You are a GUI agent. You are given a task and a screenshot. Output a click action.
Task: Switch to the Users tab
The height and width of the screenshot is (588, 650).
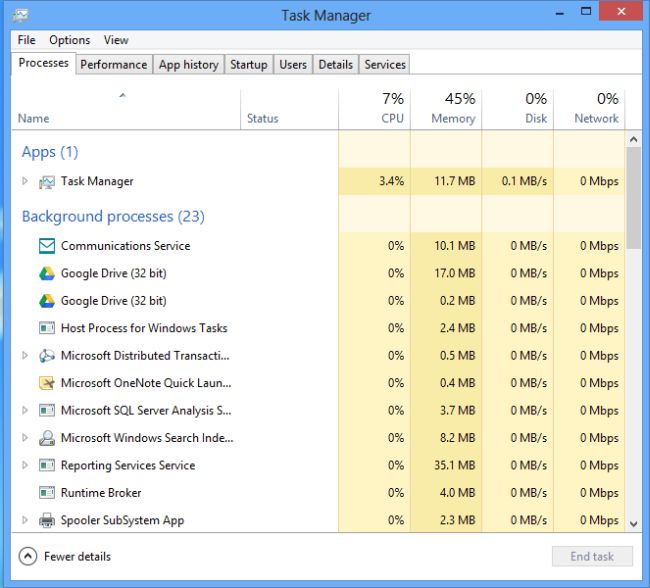(293, 65)
